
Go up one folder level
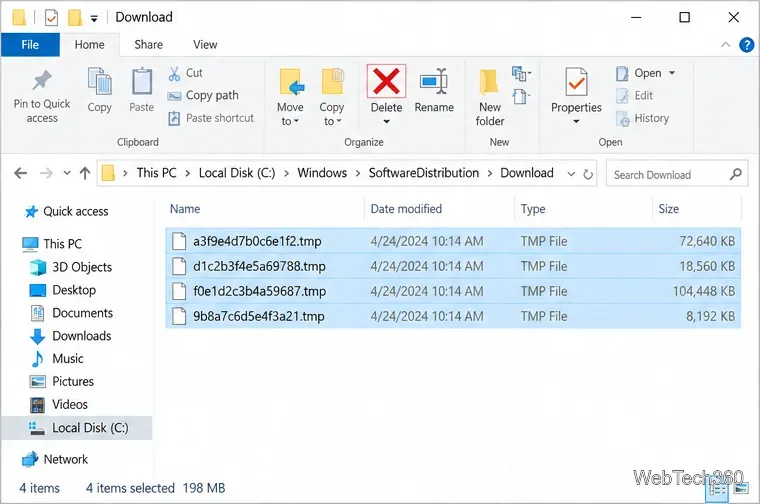(x=85, y=173)
